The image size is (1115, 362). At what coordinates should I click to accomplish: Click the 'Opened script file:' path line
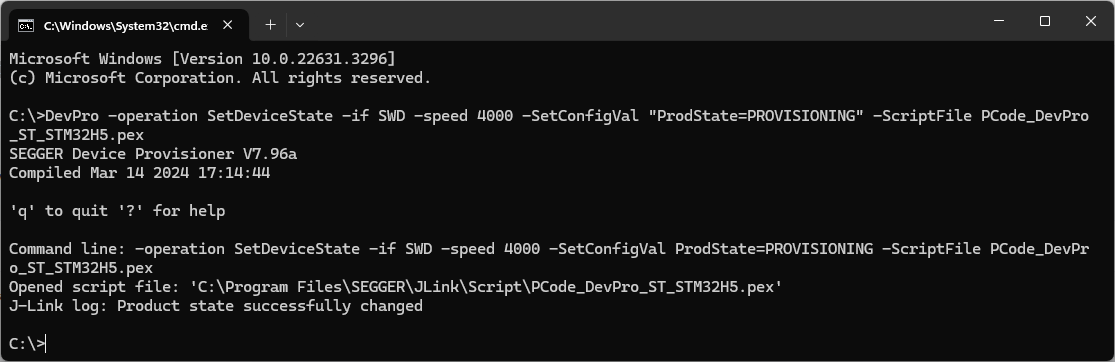395,287
